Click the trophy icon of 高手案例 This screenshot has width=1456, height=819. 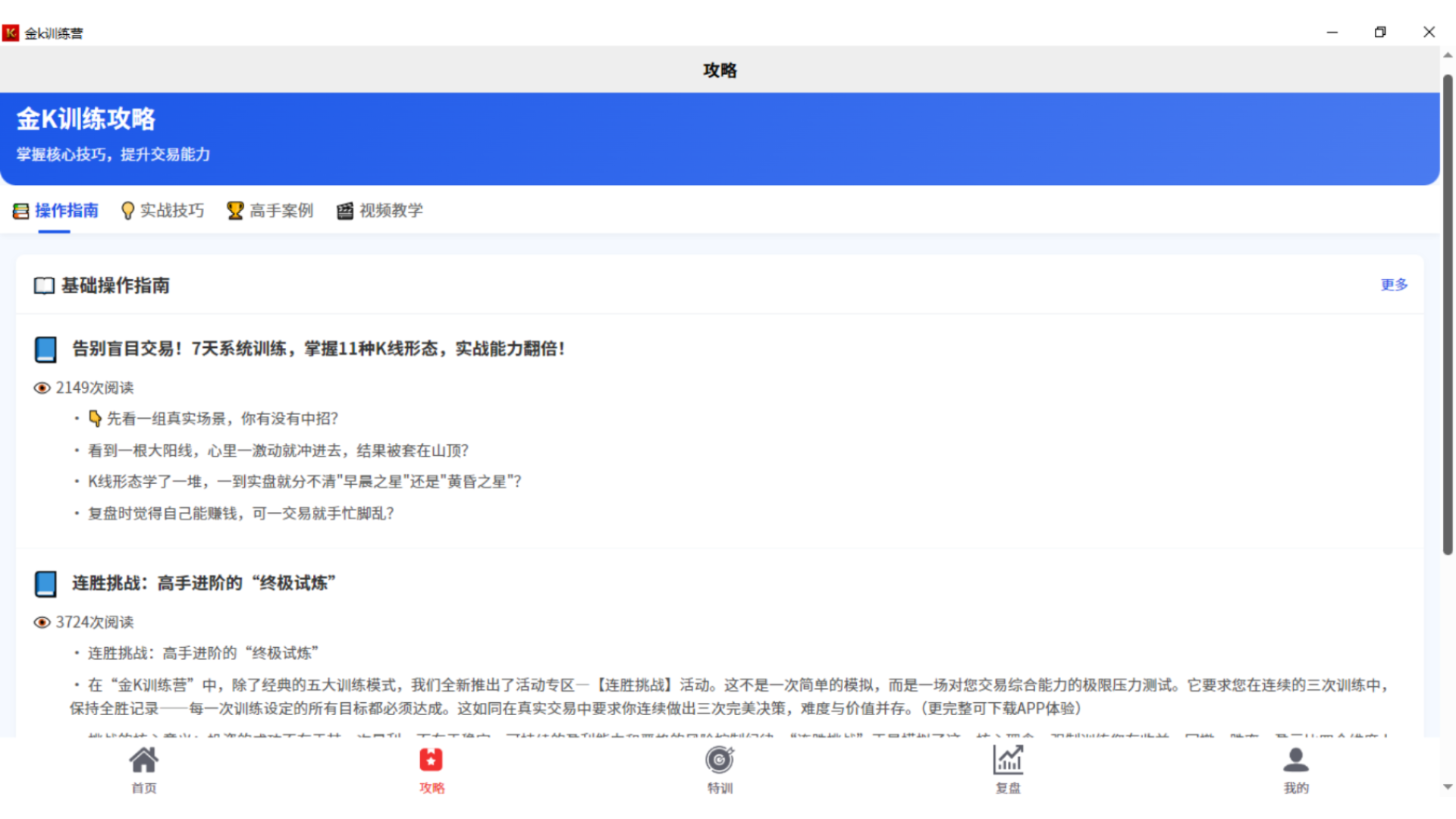click(x=235, y=211)
